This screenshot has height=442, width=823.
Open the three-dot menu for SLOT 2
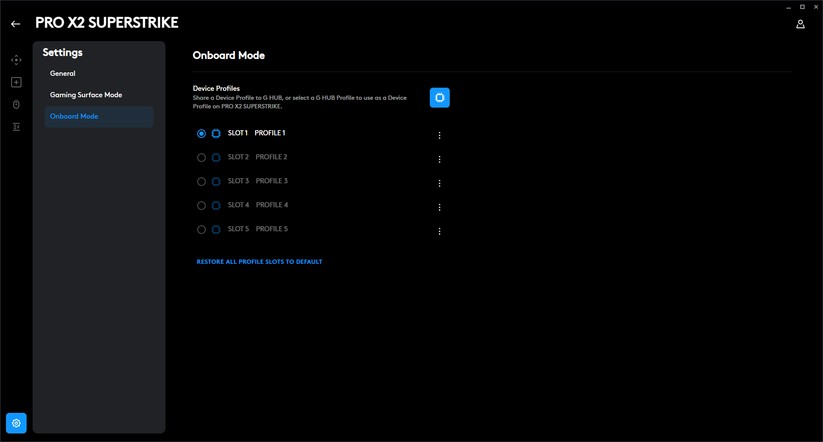439,160
